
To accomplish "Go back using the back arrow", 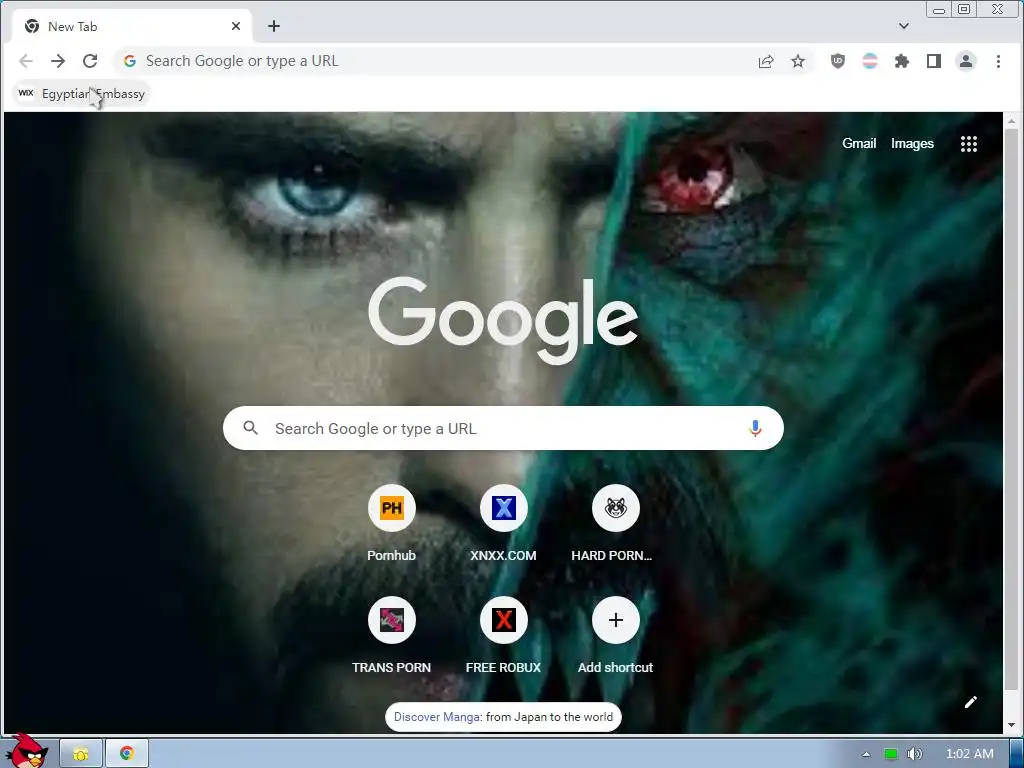I will [x=26, y=61].
